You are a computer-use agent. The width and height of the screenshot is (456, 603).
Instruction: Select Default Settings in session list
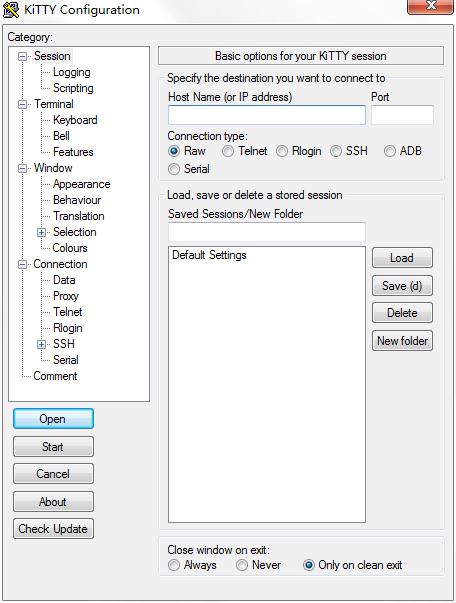[209, 255]
